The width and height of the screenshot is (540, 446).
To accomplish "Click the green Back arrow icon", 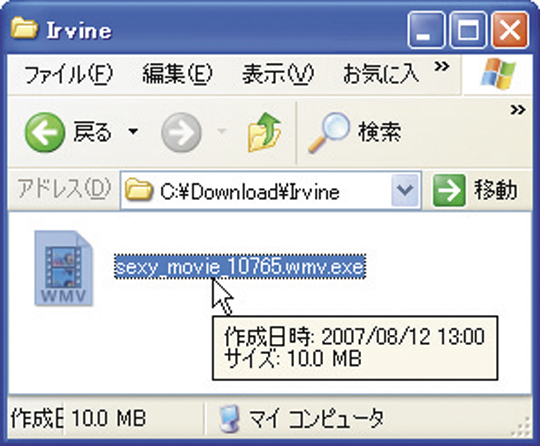I will (45, 132).
